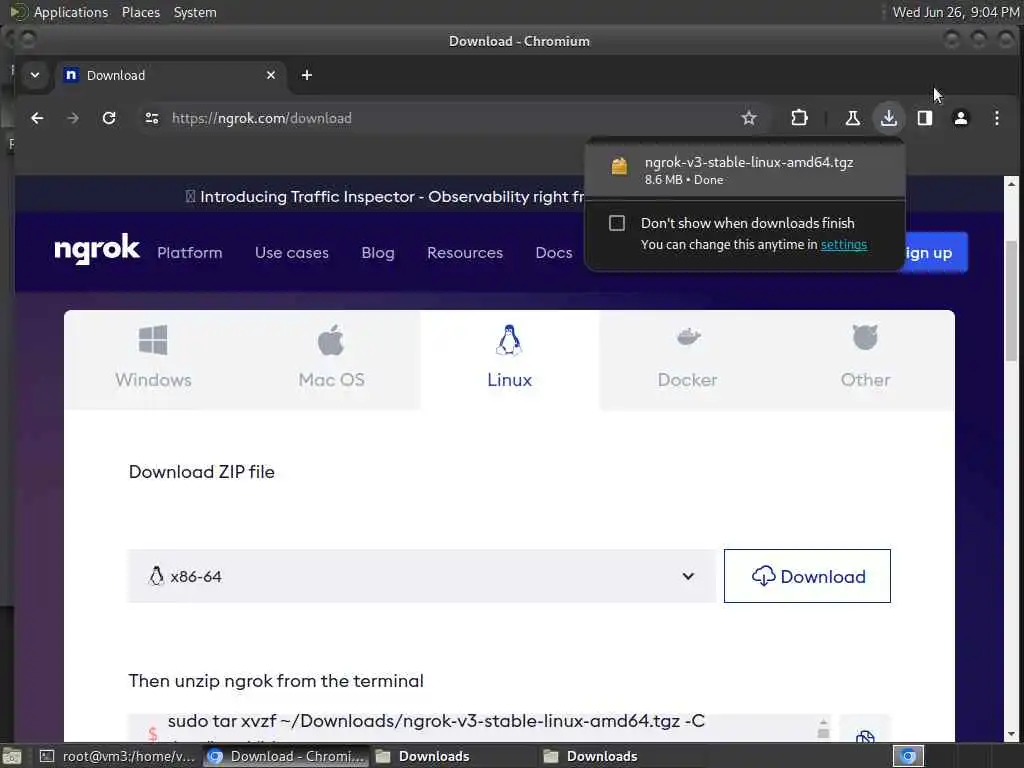Click the Sign up button
The height and width of the screenshot is (768, 1024).
pyautogui.click(x=935, y=253)
